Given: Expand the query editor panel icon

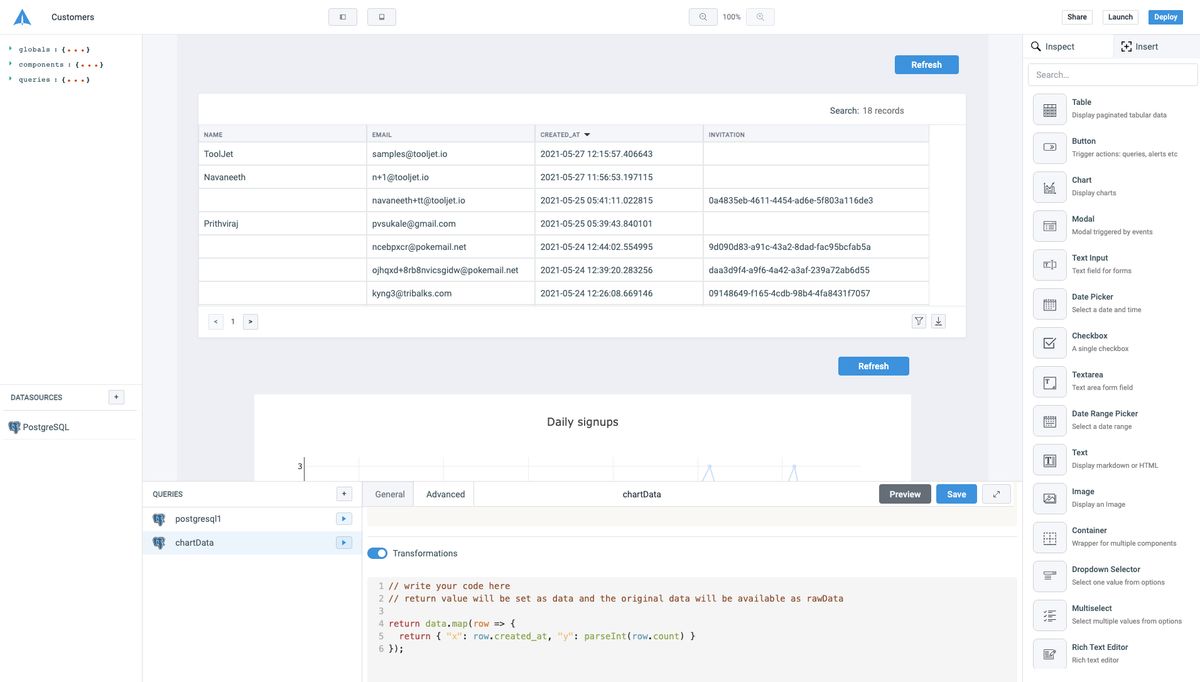Looking at the screenshot, I should click(996, 494).
